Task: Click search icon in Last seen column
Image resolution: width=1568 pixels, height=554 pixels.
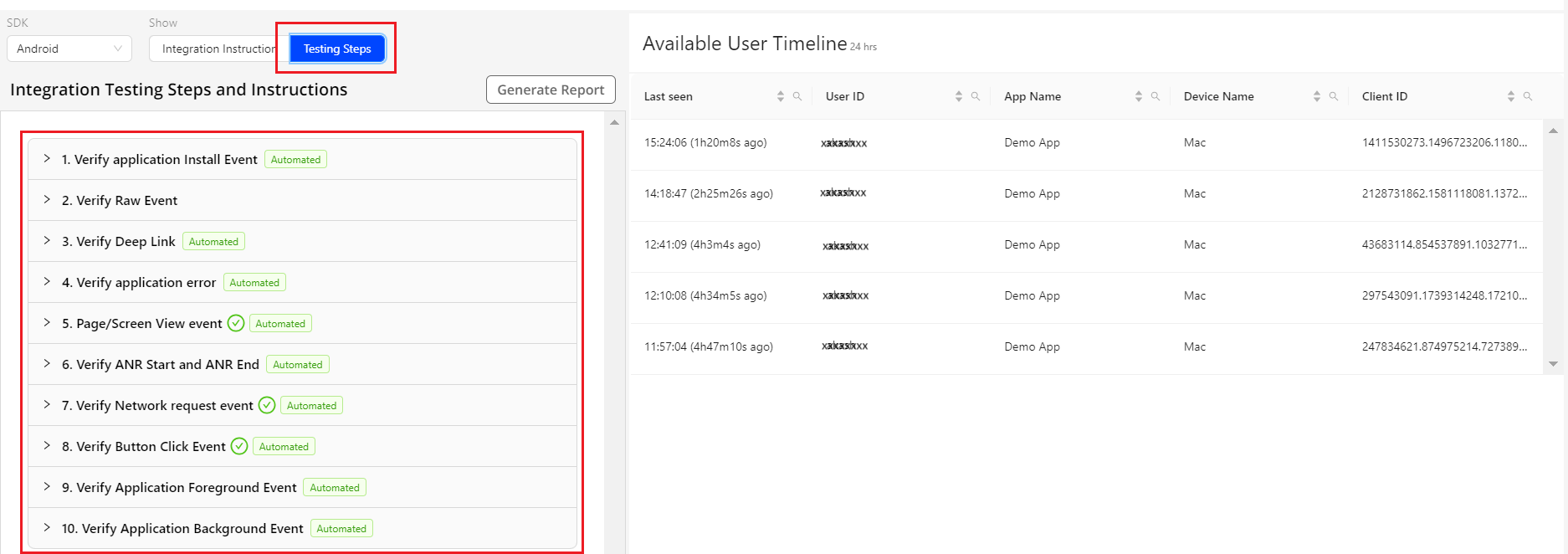Action: tap(797, 96)
